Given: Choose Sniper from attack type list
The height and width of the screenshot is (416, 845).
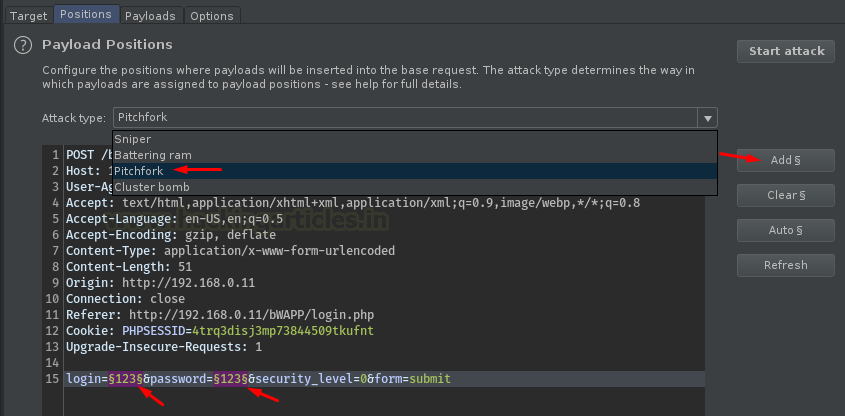Looking at the screenshot, I should point(133,139).
